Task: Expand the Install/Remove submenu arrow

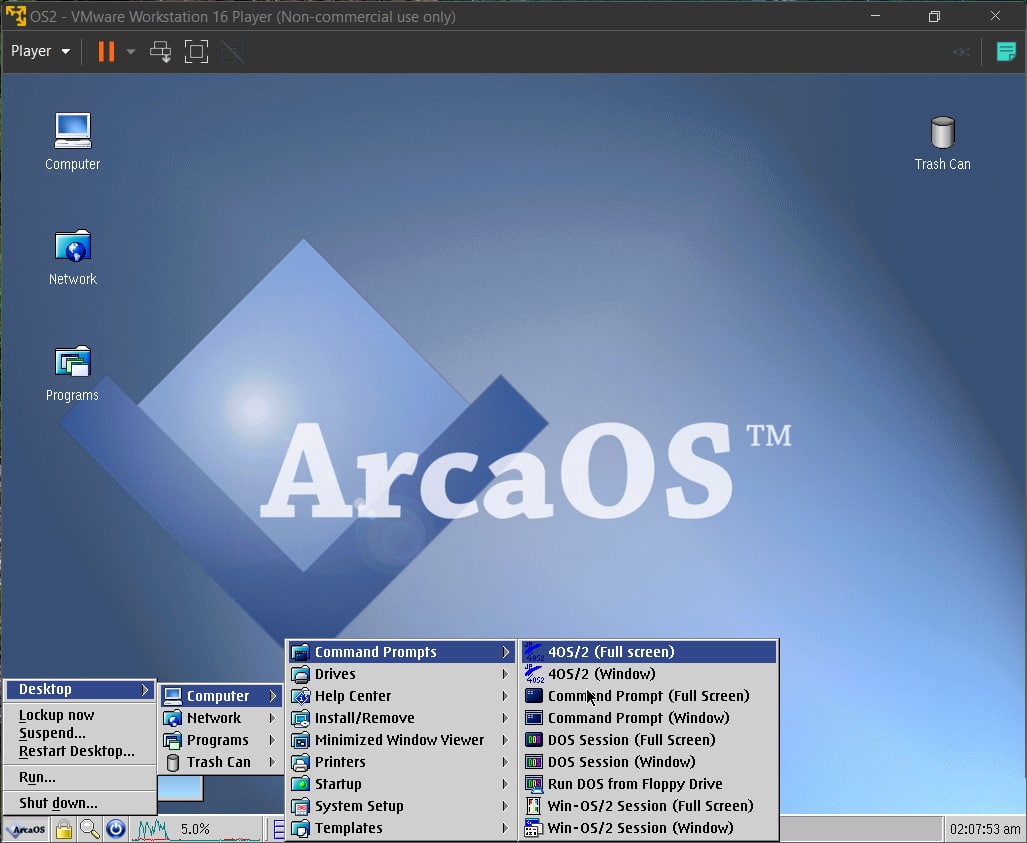Action: (x=505, y=719)
